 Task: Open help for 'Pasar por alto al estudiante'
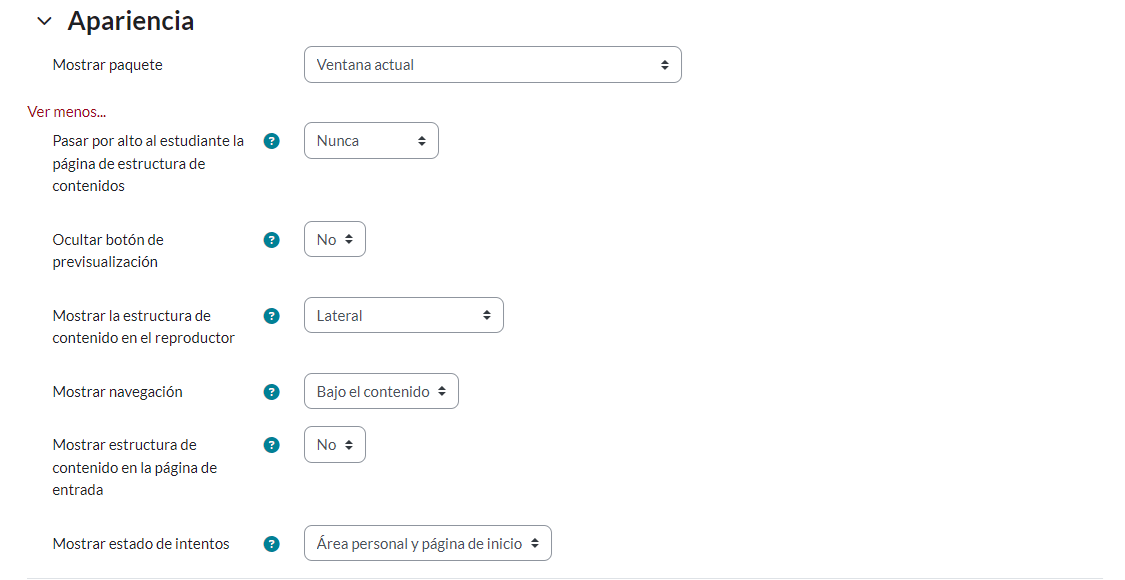[x=271, y=141]
